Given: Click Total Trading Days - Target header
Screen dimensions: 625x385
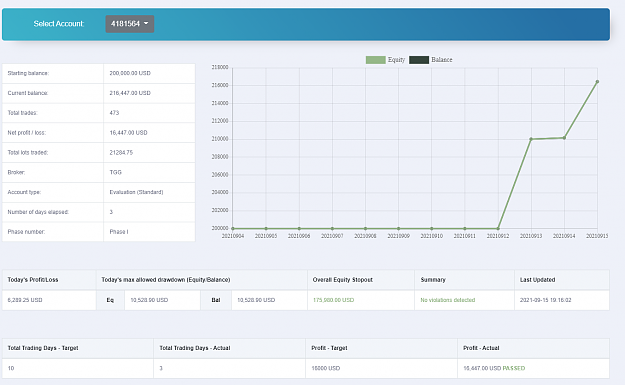Looking at the screenshot, I should [43, 348].
